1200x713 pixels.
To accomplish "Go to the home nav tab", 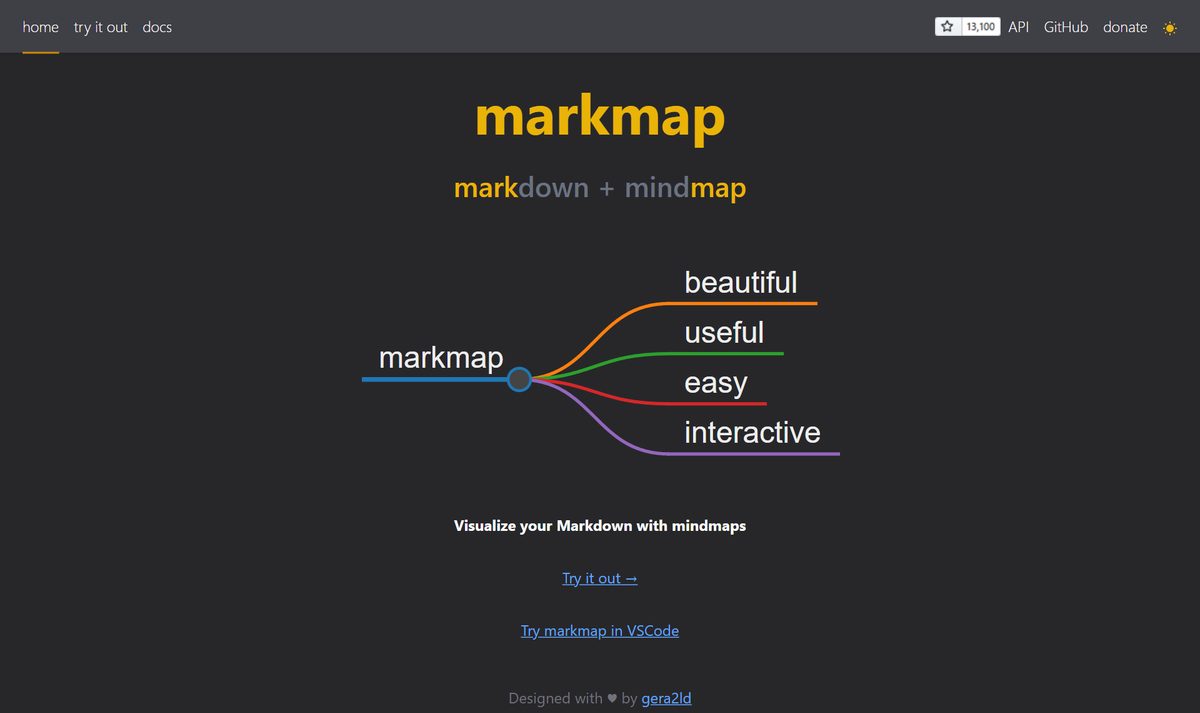I will [x=41, y=27].
